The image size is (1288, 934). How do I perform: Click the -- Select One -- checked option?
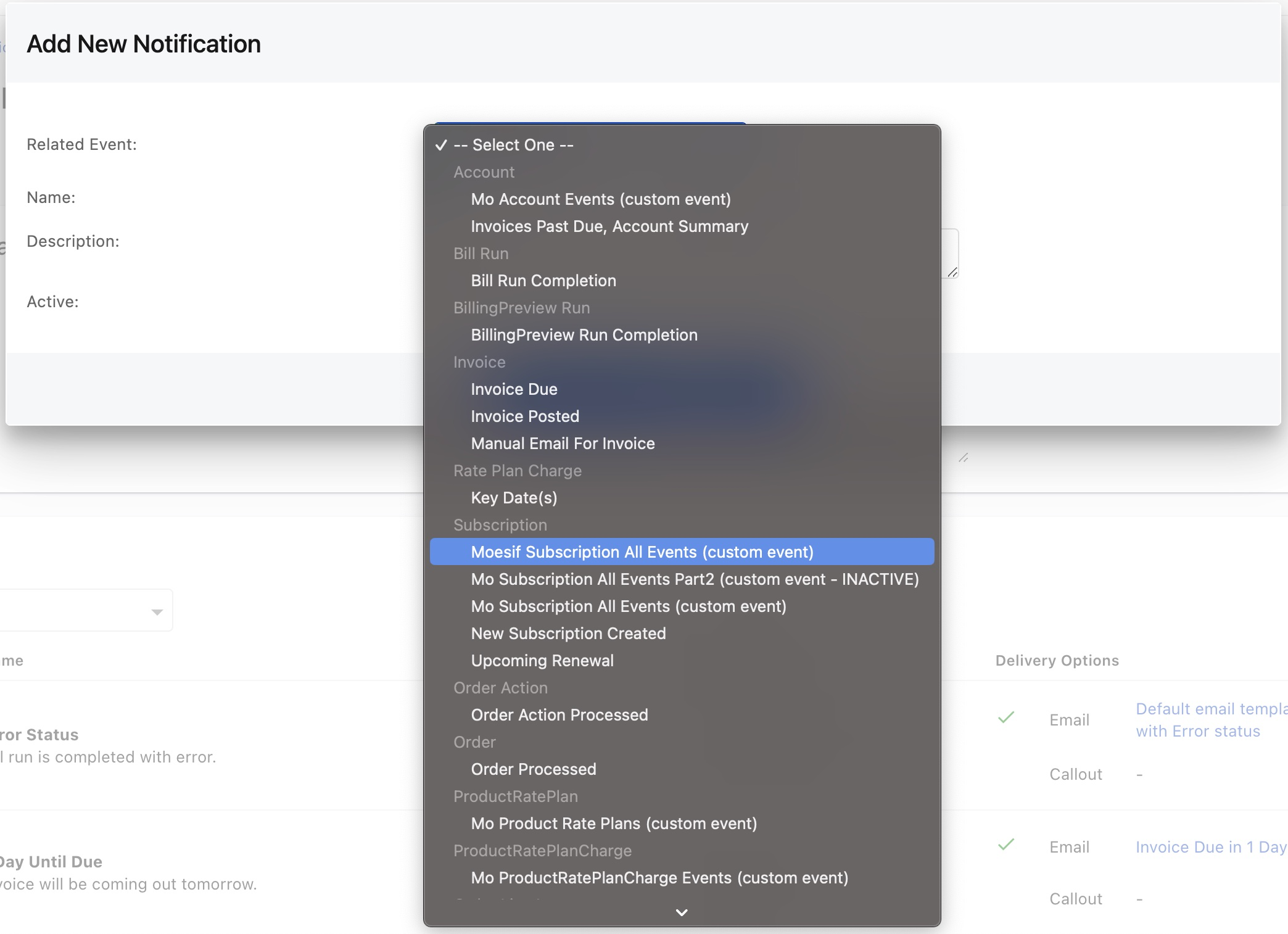point(513,145)
